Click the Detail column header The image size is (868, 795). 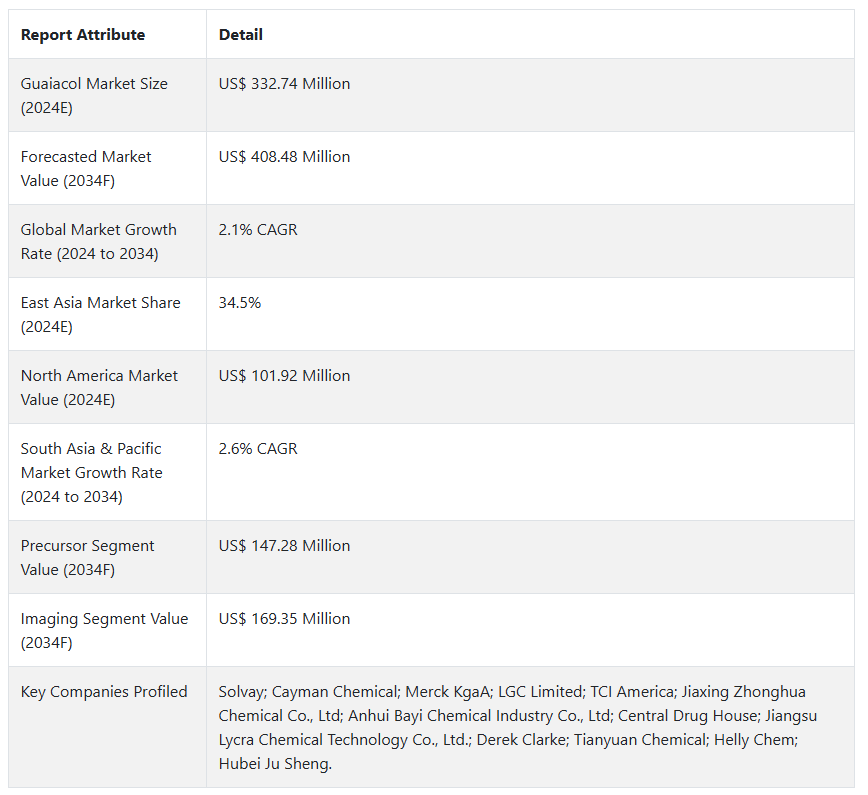(241, 35)
